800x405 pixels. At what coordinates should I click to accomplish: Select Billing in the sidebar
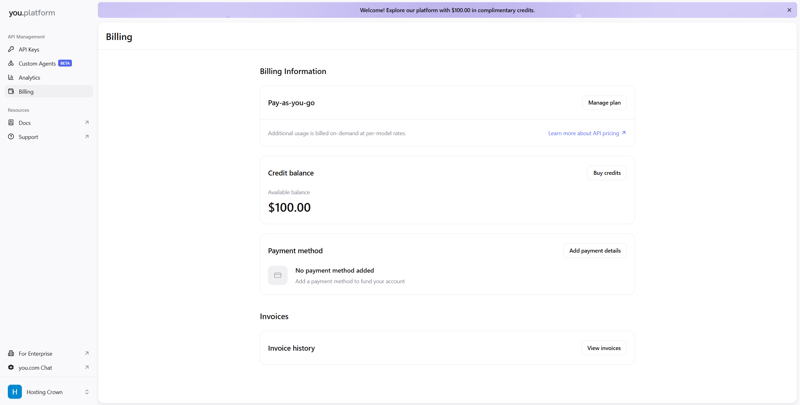click(x=49, y=91)
